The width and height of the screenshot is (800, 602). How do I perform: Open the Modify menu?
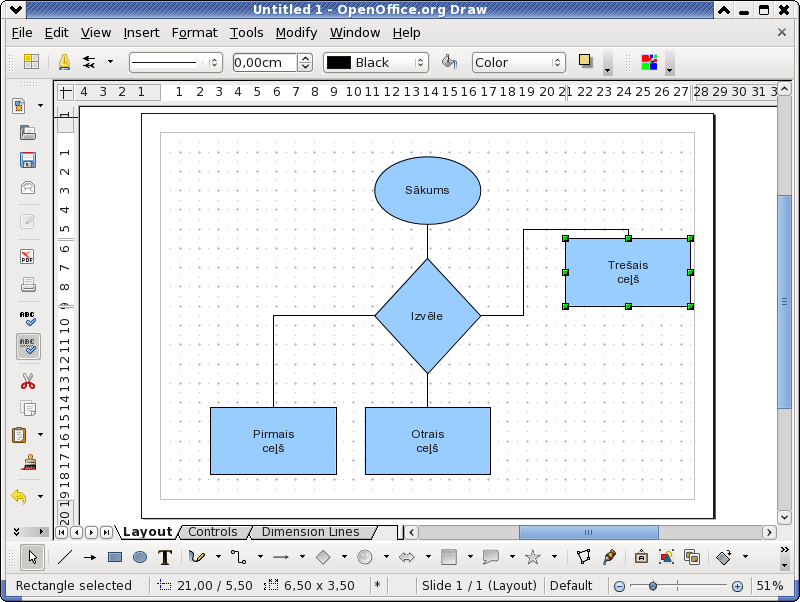[296, 33]
